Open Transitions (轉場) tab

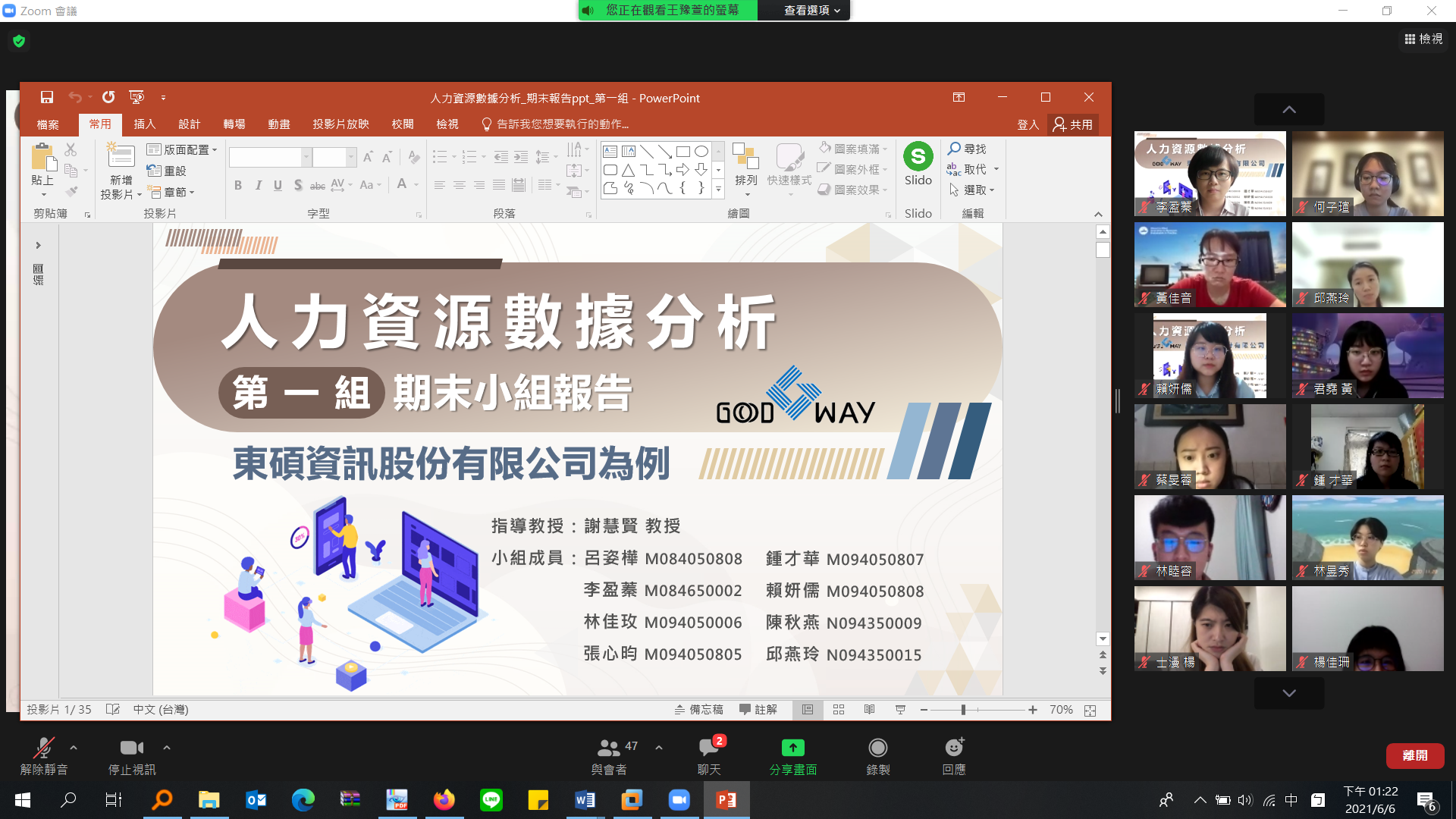(234, 124)
